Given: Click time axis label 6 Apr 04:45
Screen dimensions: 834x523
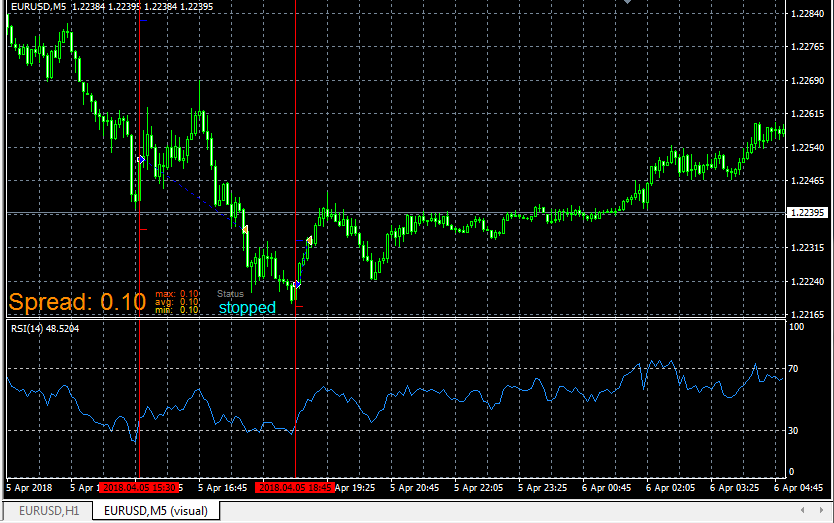Looking at the screenshot, I should tap(798, 487).
